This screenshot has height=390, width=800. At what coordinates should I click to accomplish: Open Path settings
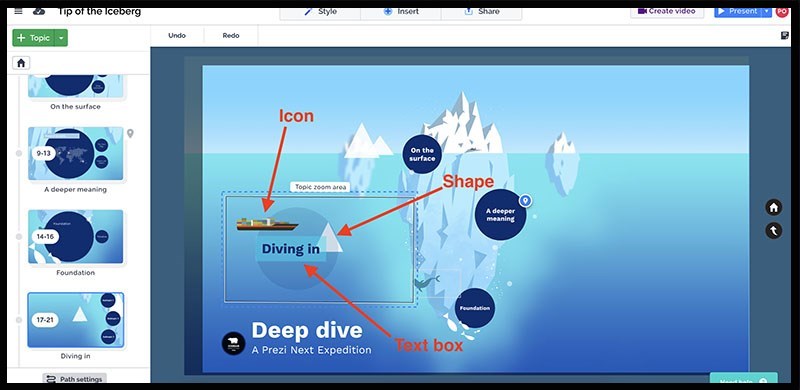pos(74,379)
